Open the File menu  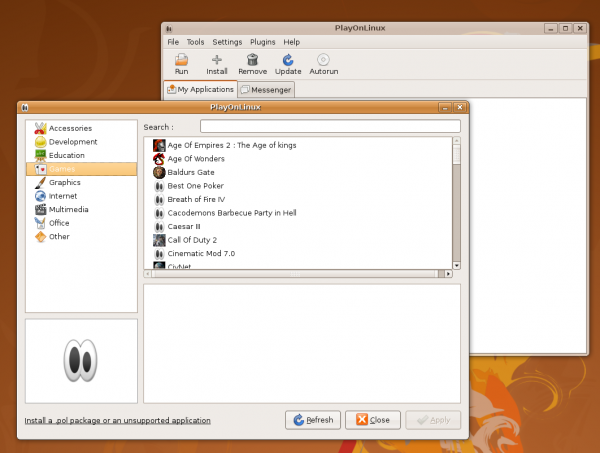173,42
